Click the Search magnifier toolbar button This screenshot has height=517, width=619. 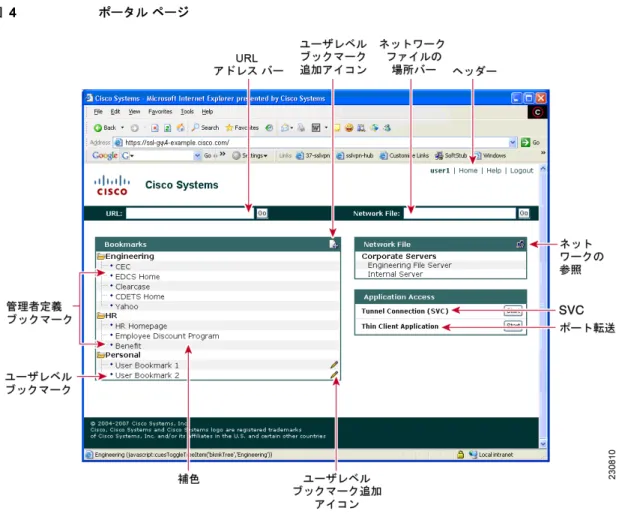(205, 127)
